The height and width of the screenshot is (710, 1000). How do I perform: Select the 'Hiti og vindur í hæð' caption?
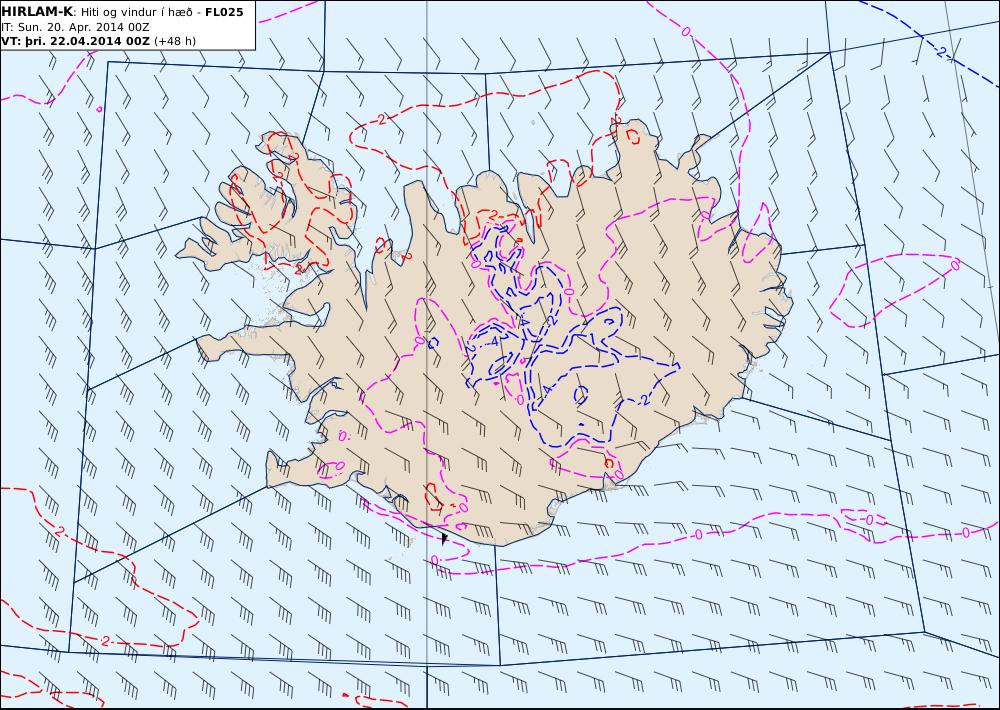tap(136, 12)
